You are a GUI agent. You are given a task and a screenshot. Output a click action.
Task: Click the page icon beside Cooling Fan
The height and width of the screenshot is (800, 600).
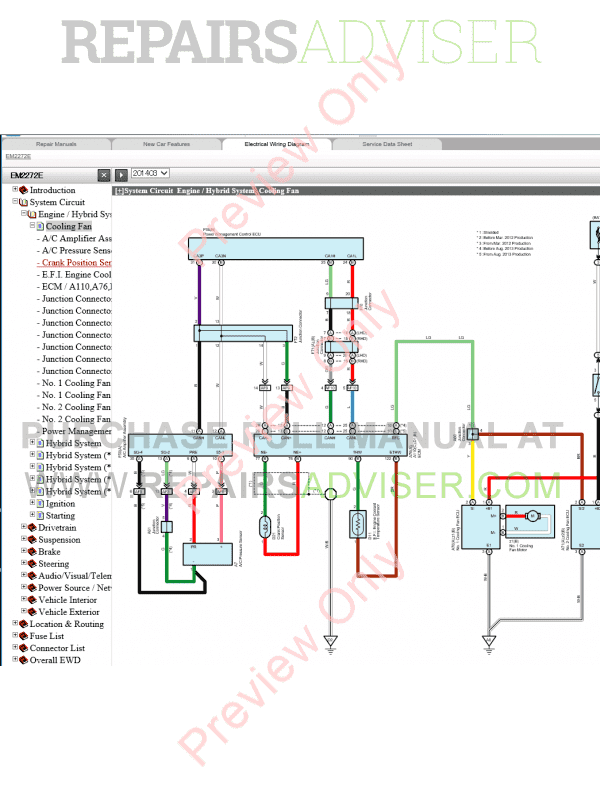point(40,226)
